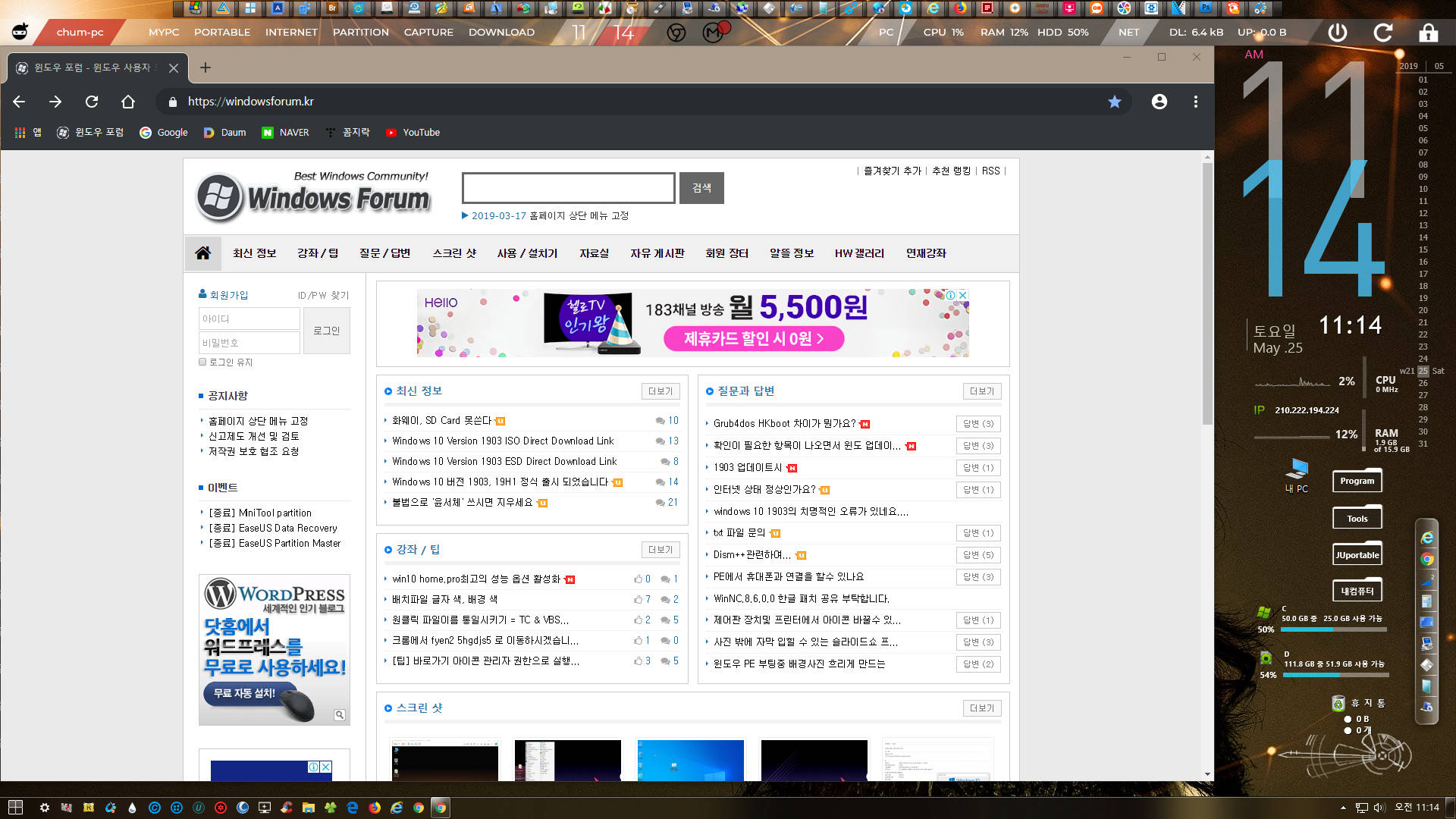Open the HW 갤러리 menu
This screenshot has width=1456, height=819.
tap(859, 253)
